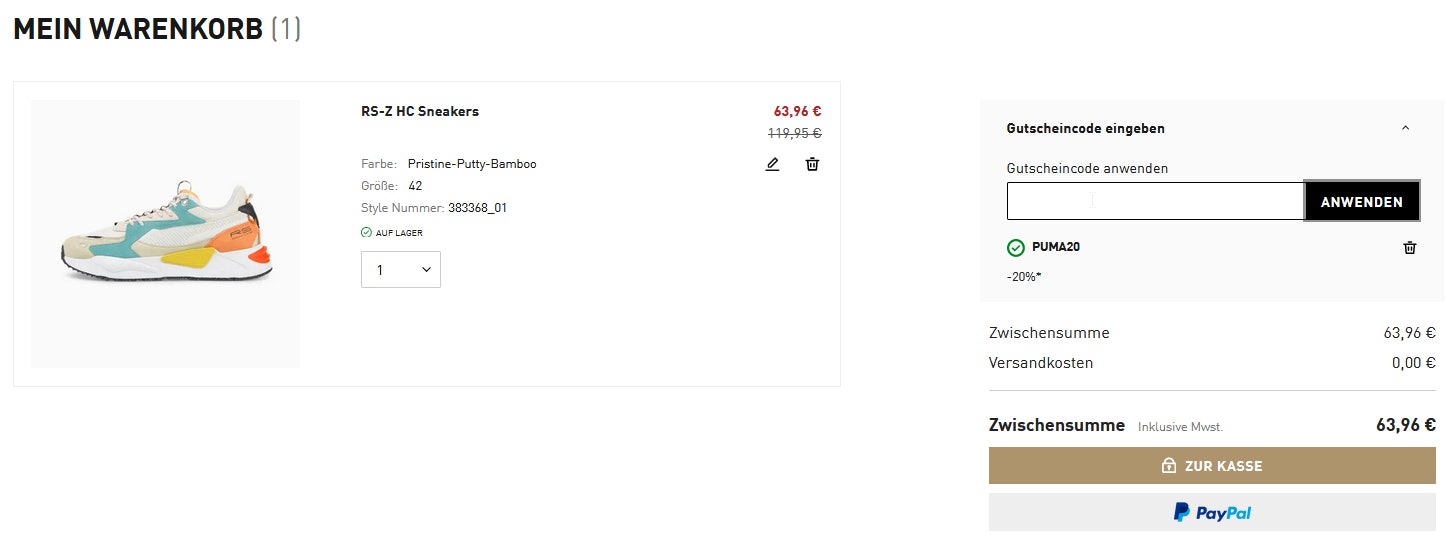
Task: Click the Pristine-Putty-Bamboo color text
Action: pyautogui.click(x=472, y=164)
